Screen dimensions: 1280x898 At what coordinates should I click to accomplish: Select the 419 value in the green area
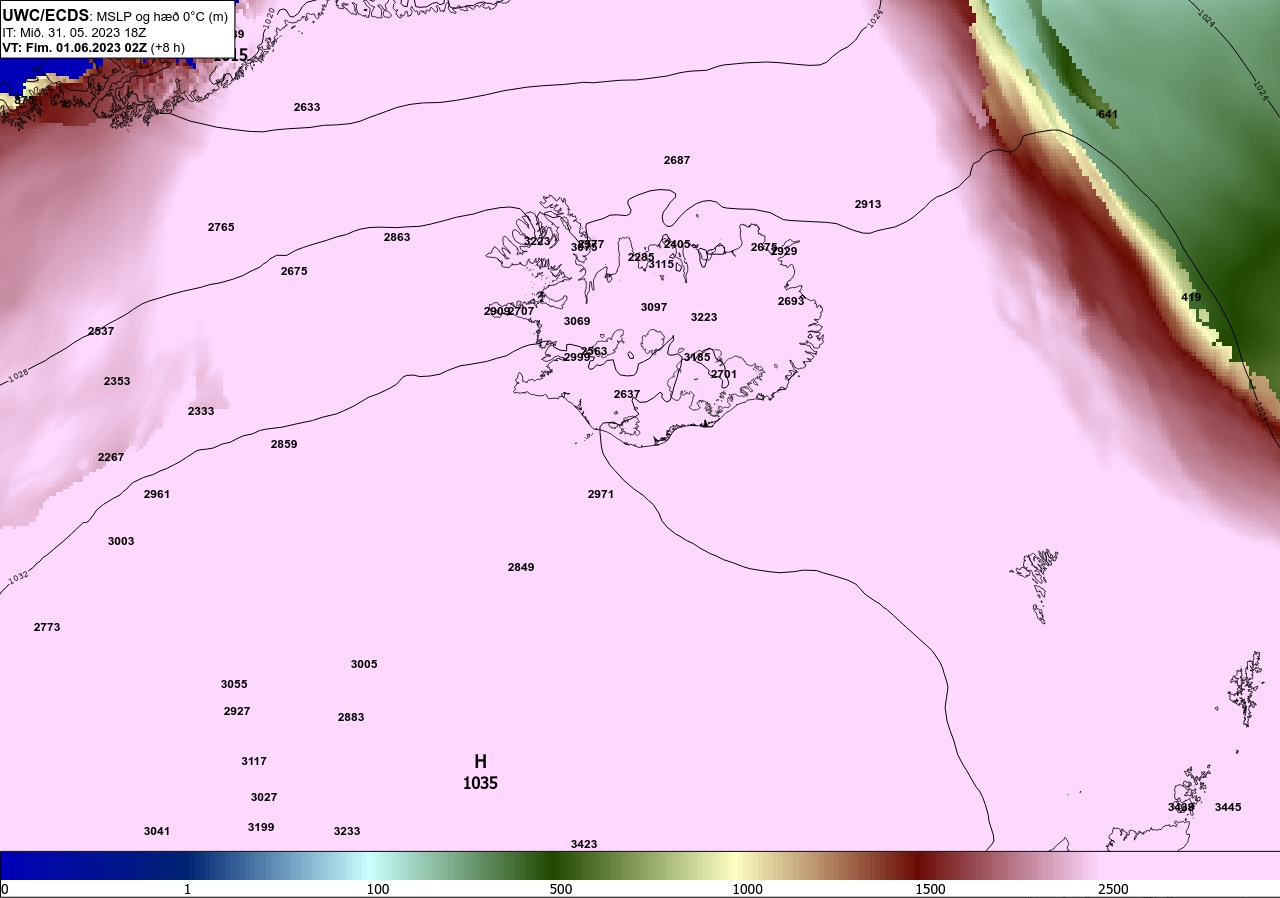point(1191,297)
